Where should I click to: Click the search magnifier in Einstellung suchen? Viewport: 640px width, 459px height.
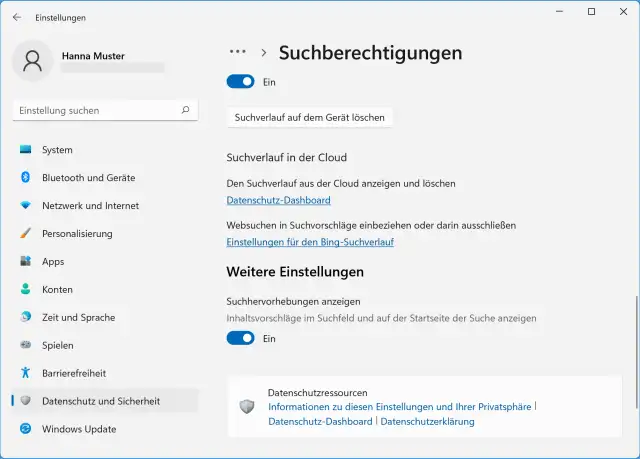pos(185,110)
